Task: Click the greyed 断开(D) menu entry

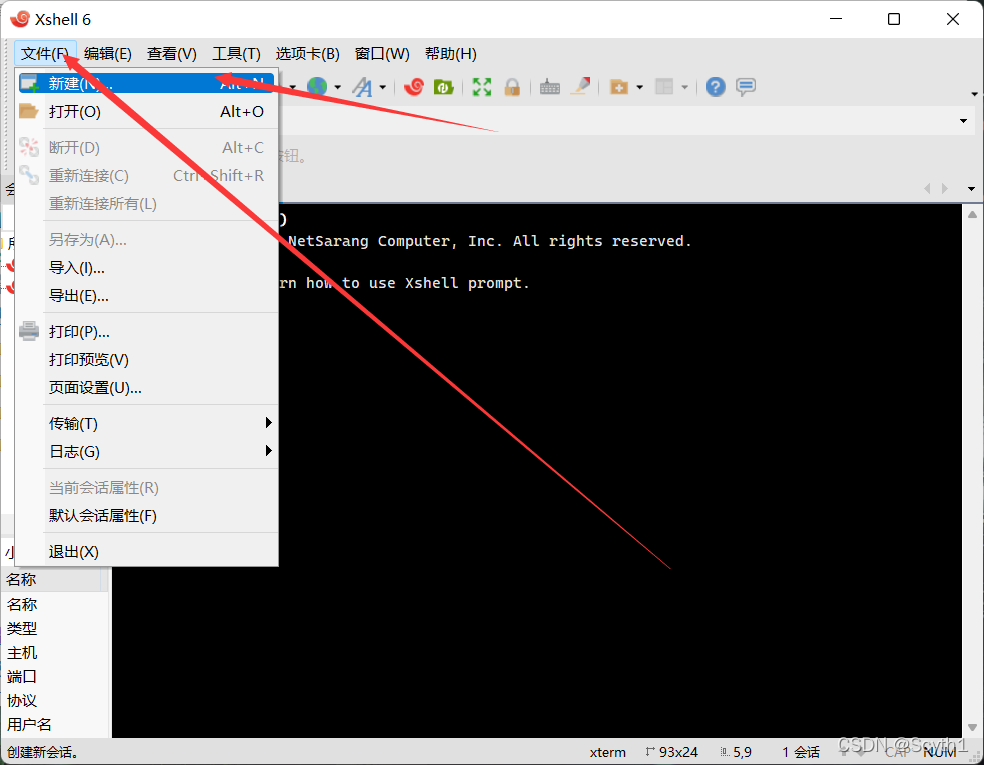Action: 147,147
